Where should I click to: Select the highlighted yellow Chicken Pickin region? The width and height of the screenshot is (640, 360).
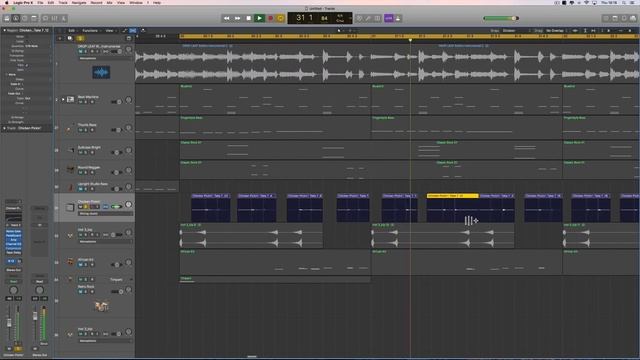452,196
